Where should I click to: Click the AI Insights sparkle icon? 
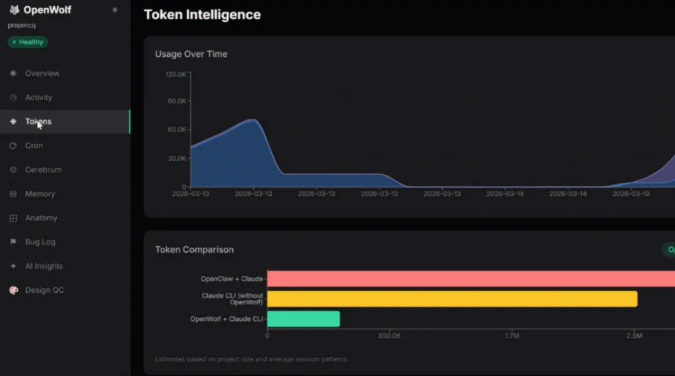(13, 266)
